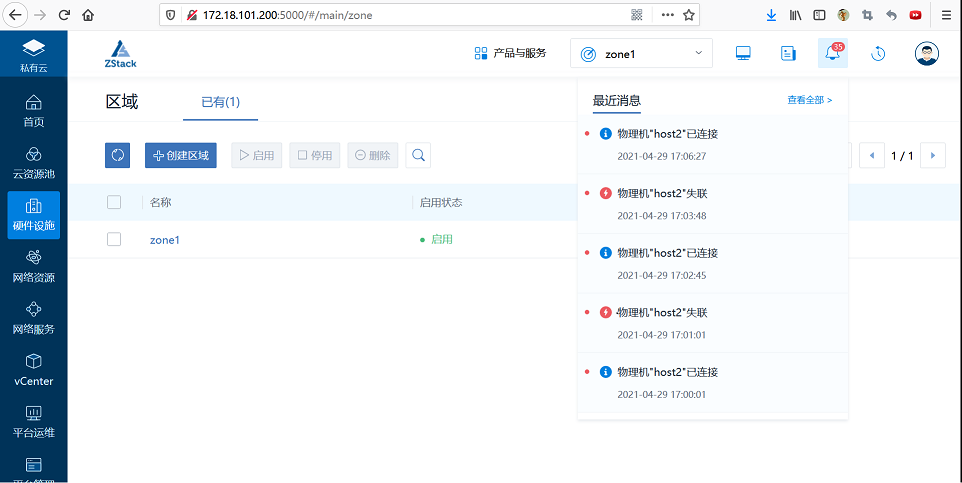The width and height of the screenshot is (962, 483).
Task: Click the search magnifier in the toolbar
Action: 418,155
